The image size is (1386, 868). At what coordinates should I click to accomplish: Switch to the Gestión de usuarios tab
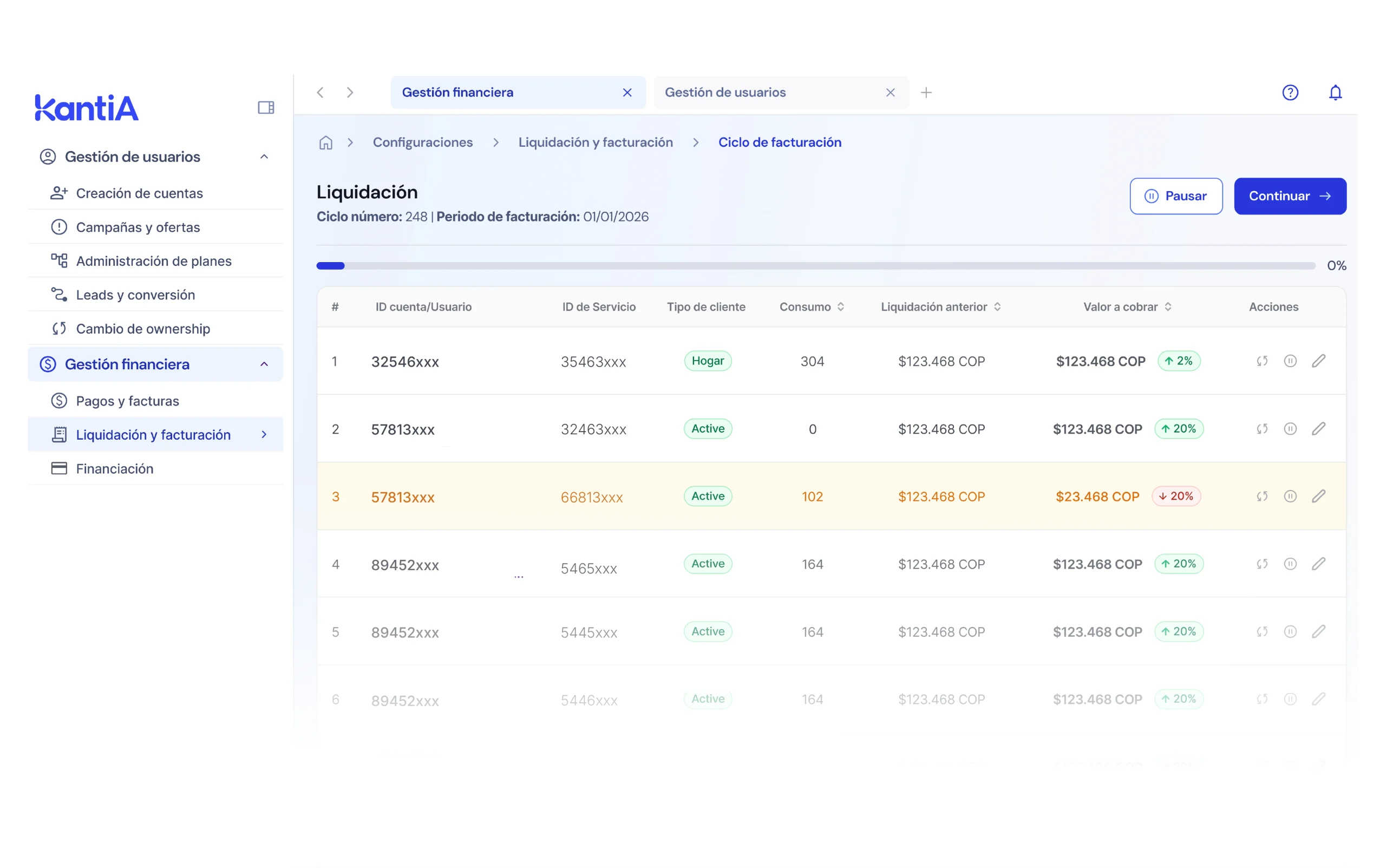point(725,92)
